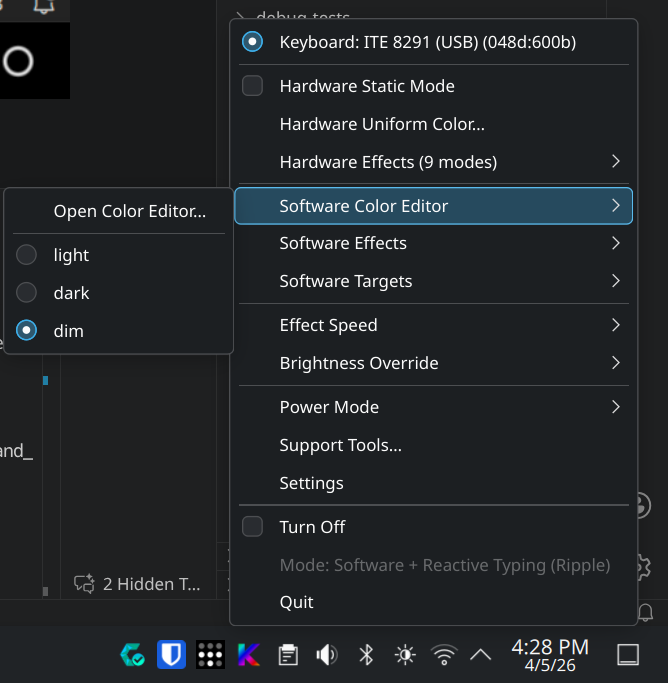This screenshot has width=668, height=683.
Task: Open the Wi-Fi network tray icon
Action: (x=444, y=655)
